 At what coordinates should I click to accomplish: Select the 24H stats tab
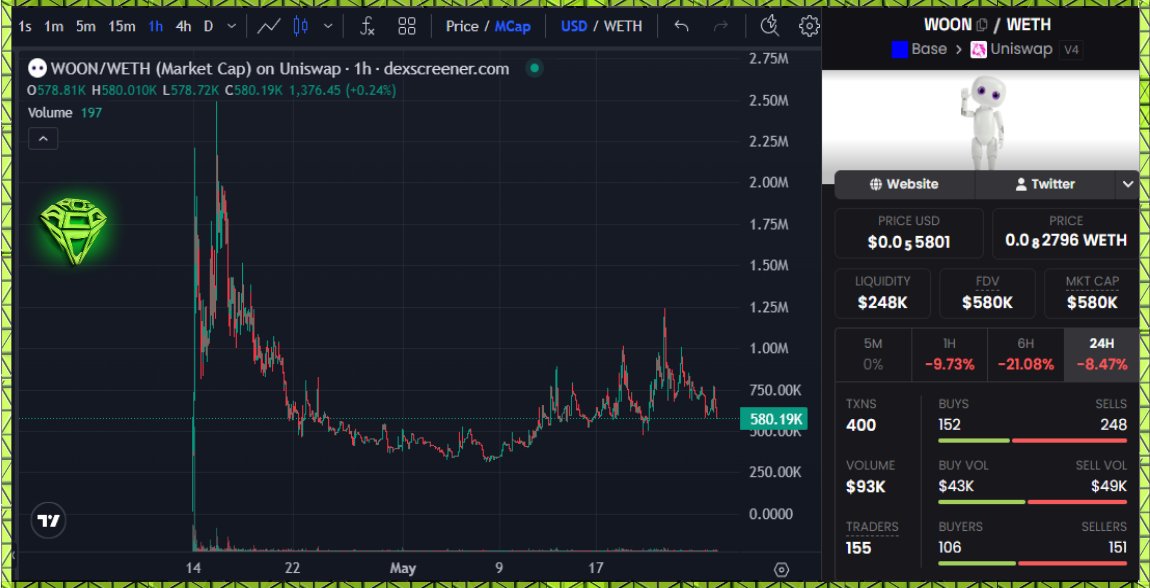[x=1102, y=354]
